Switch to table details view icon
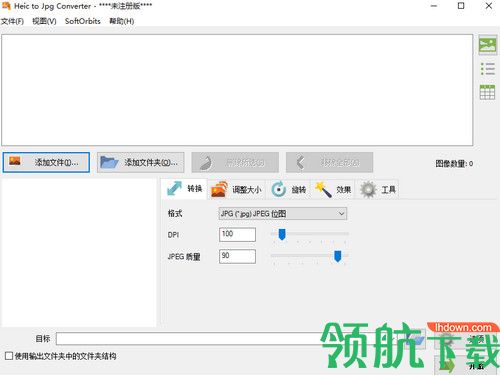 (x=487, y=92)
